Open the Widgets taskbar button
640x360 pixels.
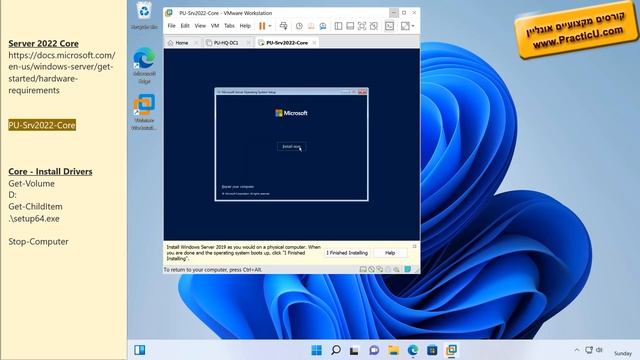(140, 350)
